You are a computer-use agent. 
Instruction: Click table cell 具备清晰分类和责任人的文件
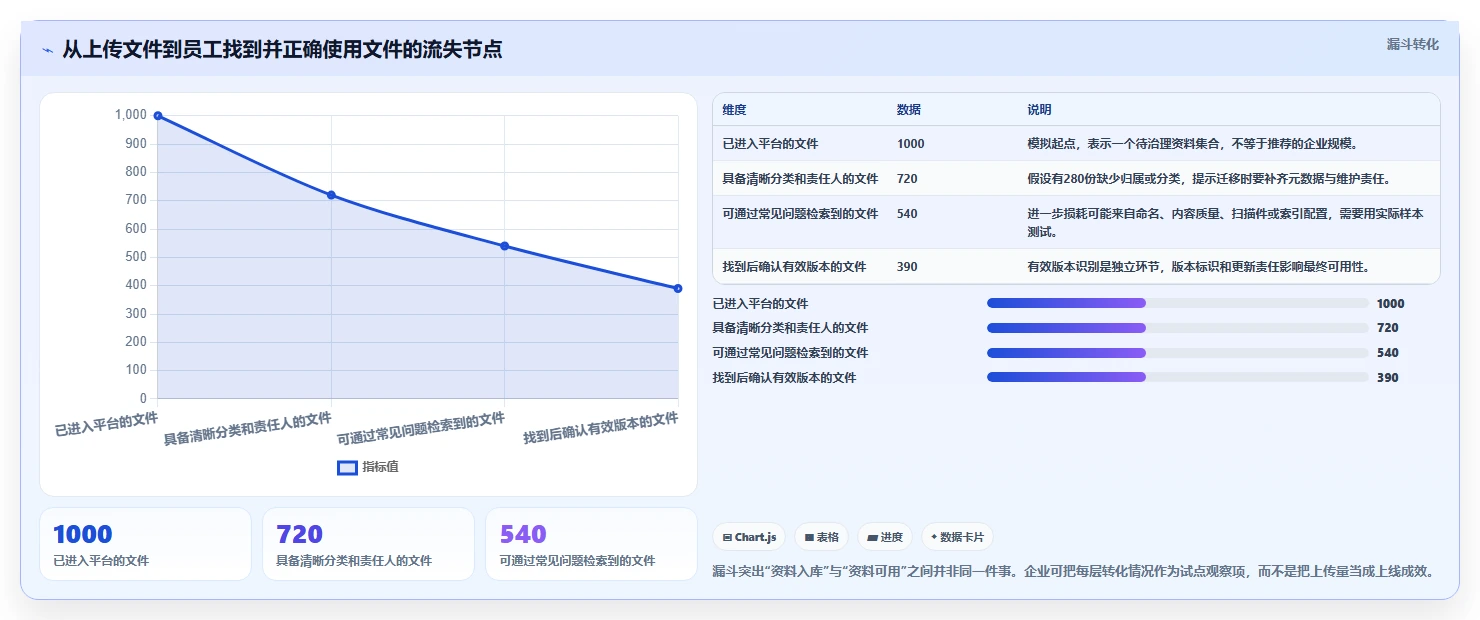tap(800, 179)
